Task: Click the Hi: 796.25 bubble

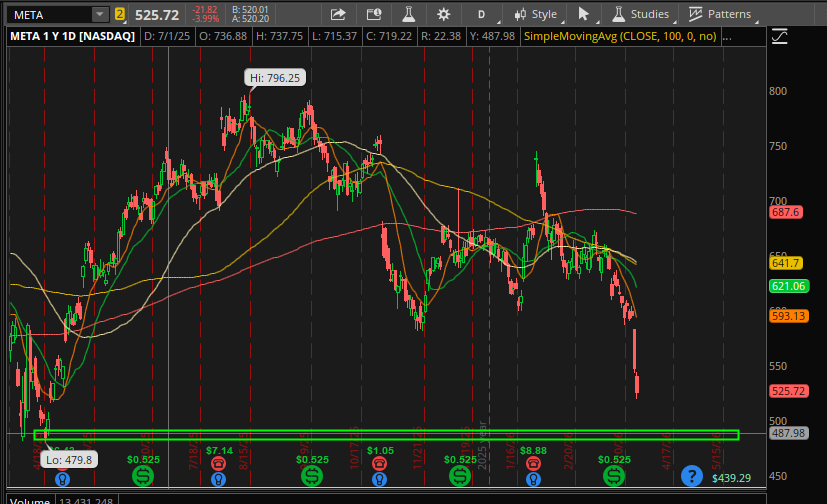Action: pos(275,78)
